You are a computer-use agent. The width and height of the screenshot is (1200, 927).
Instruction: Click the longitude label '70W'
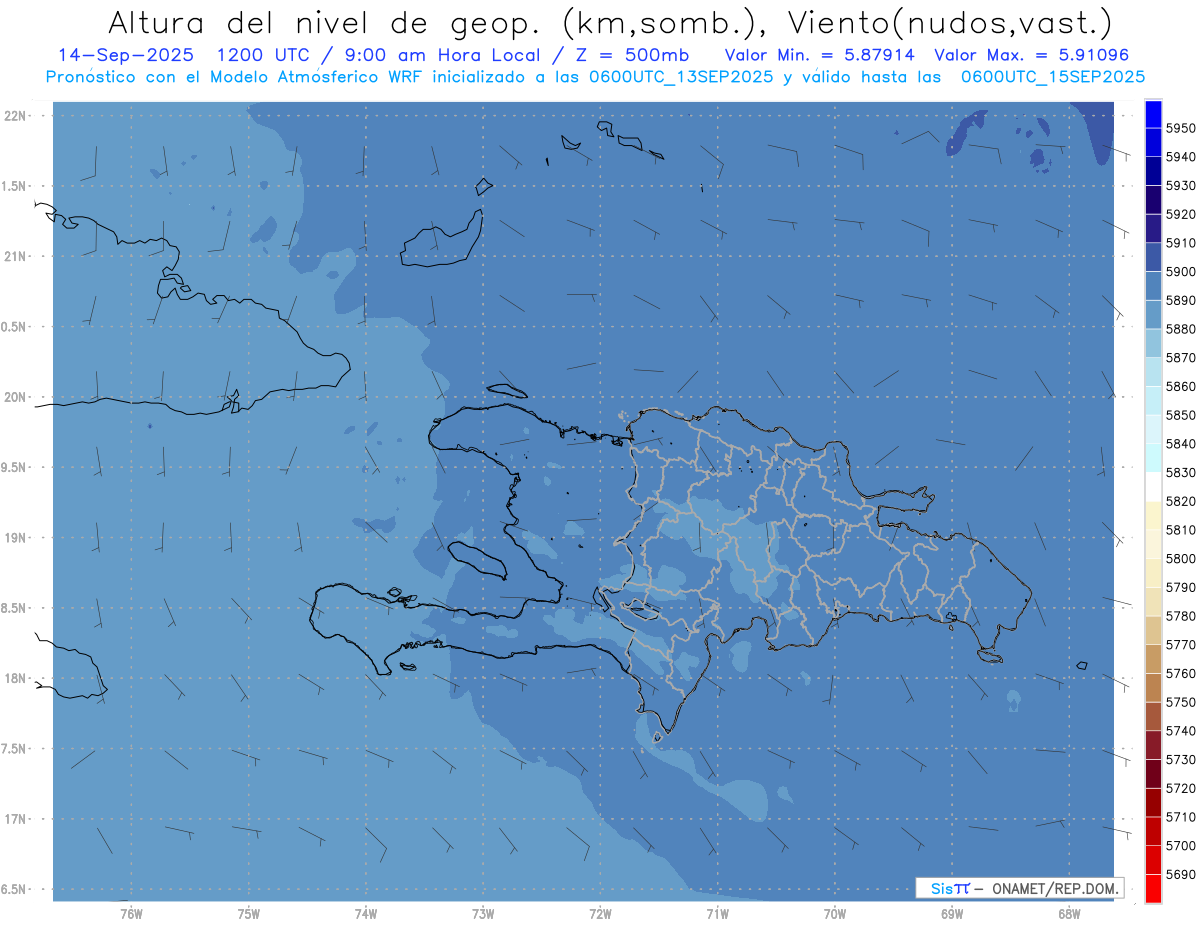834,913
